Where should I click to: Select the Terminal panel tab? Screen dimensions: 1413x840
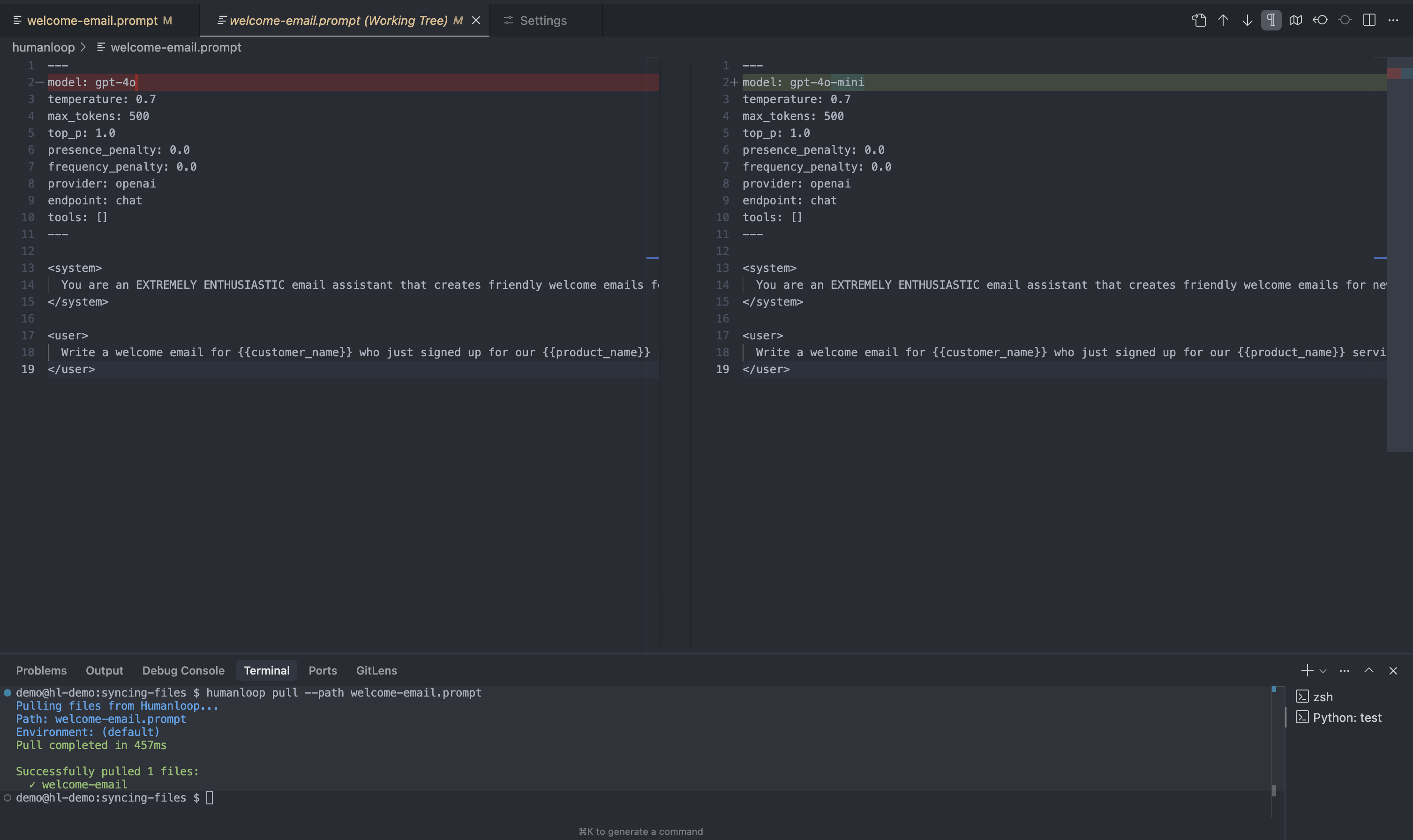pos(267,670)
